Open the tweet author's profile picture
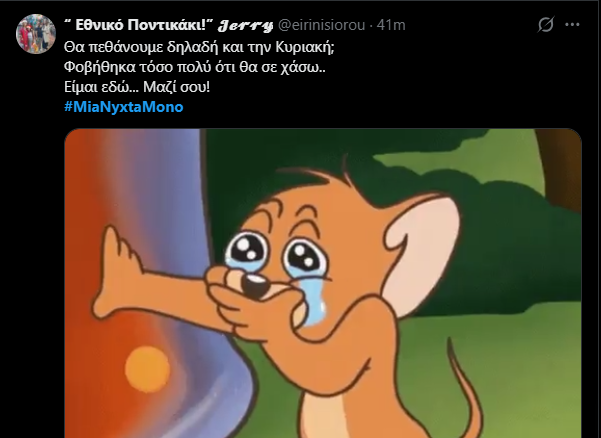This screenshot has height=438, width=601. (x=36, y=34)
